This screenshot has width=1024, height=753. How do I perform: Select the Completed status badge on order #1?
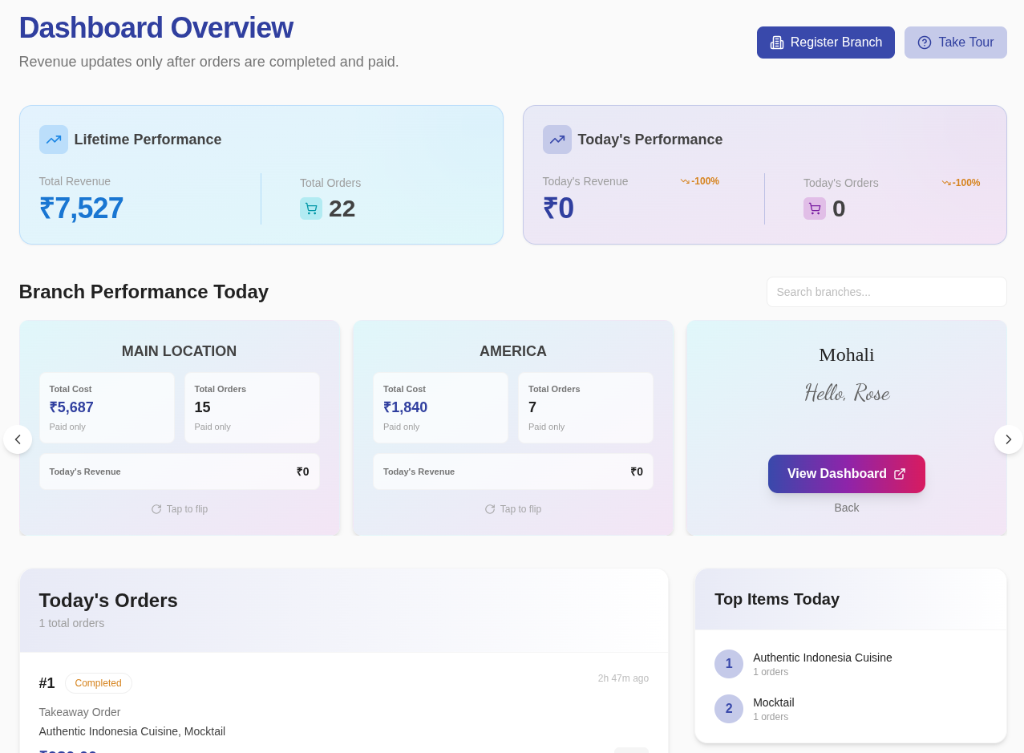pos(98,683)
